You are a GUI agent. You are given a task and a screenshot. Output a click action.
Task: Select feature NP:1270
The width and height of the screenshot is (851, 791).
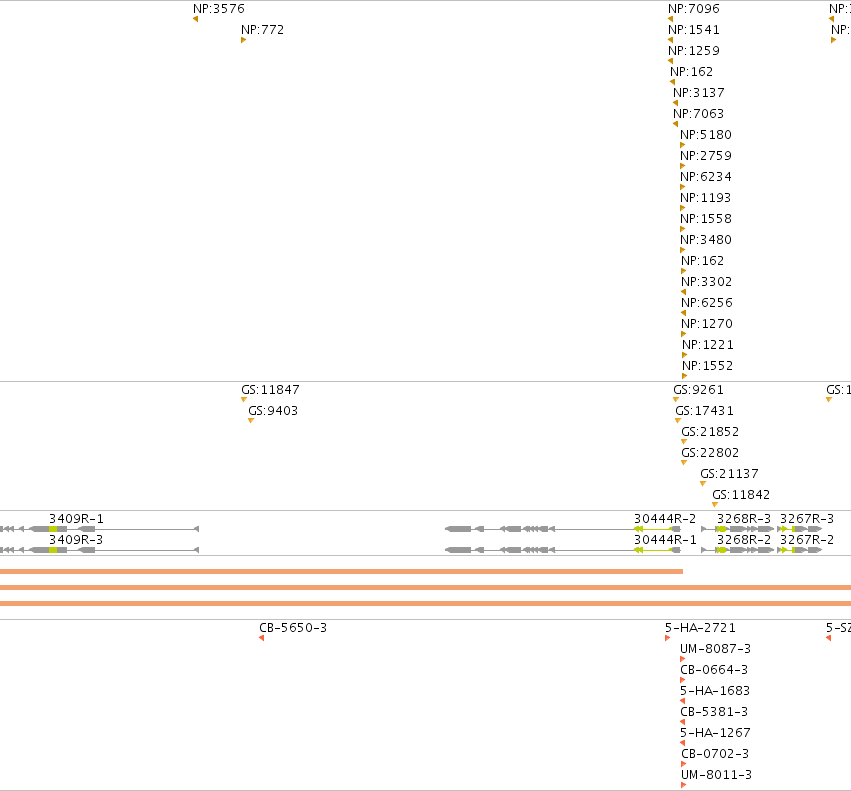pyautogui.click(x=707, y=324)
